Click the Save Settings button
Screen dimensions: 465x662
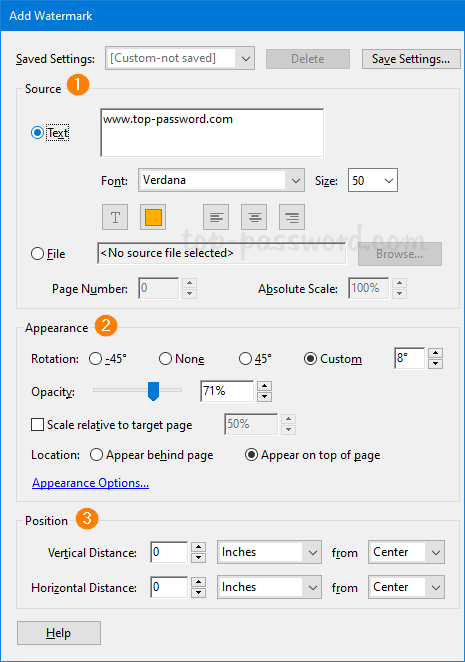pyautogui.click(x=411, y=59)
